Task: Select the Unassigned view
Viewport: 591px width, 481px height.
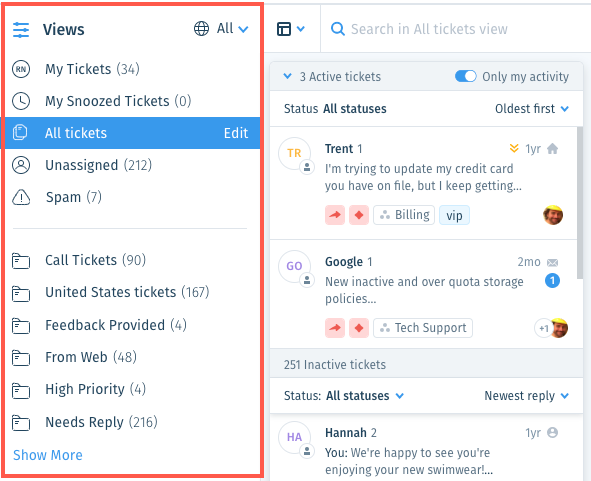Action: pos(133,165)
